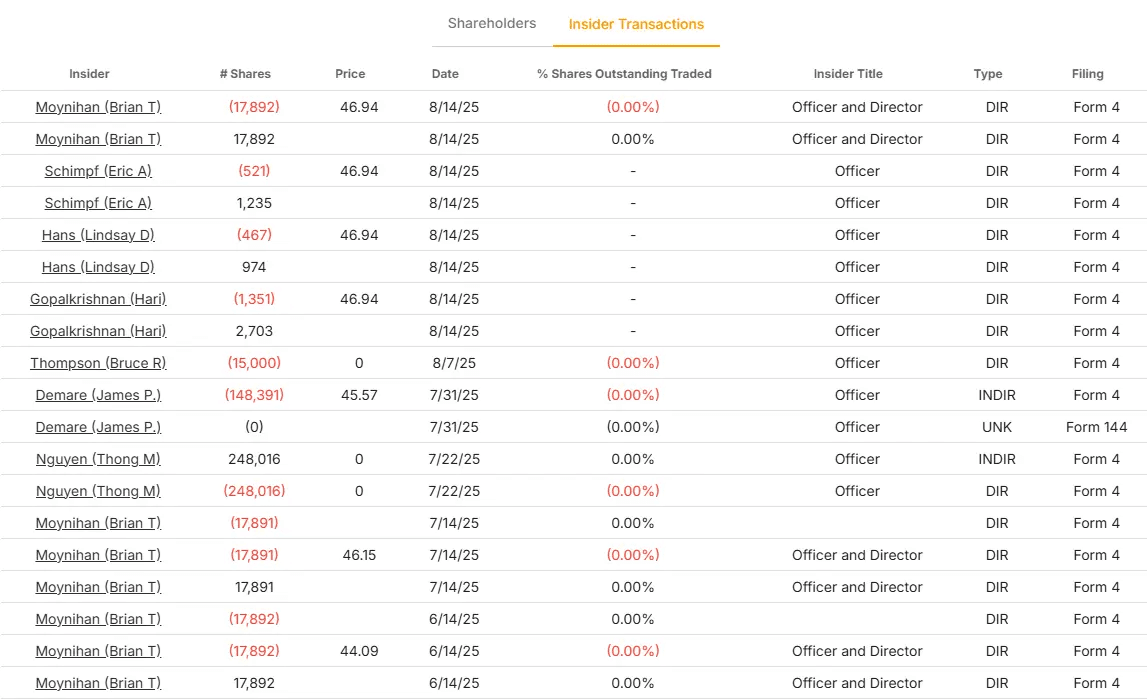Open Demare (James P.) link in Form 144 row
Viewport: 1147px width, 699px height.
pos(98,427)
